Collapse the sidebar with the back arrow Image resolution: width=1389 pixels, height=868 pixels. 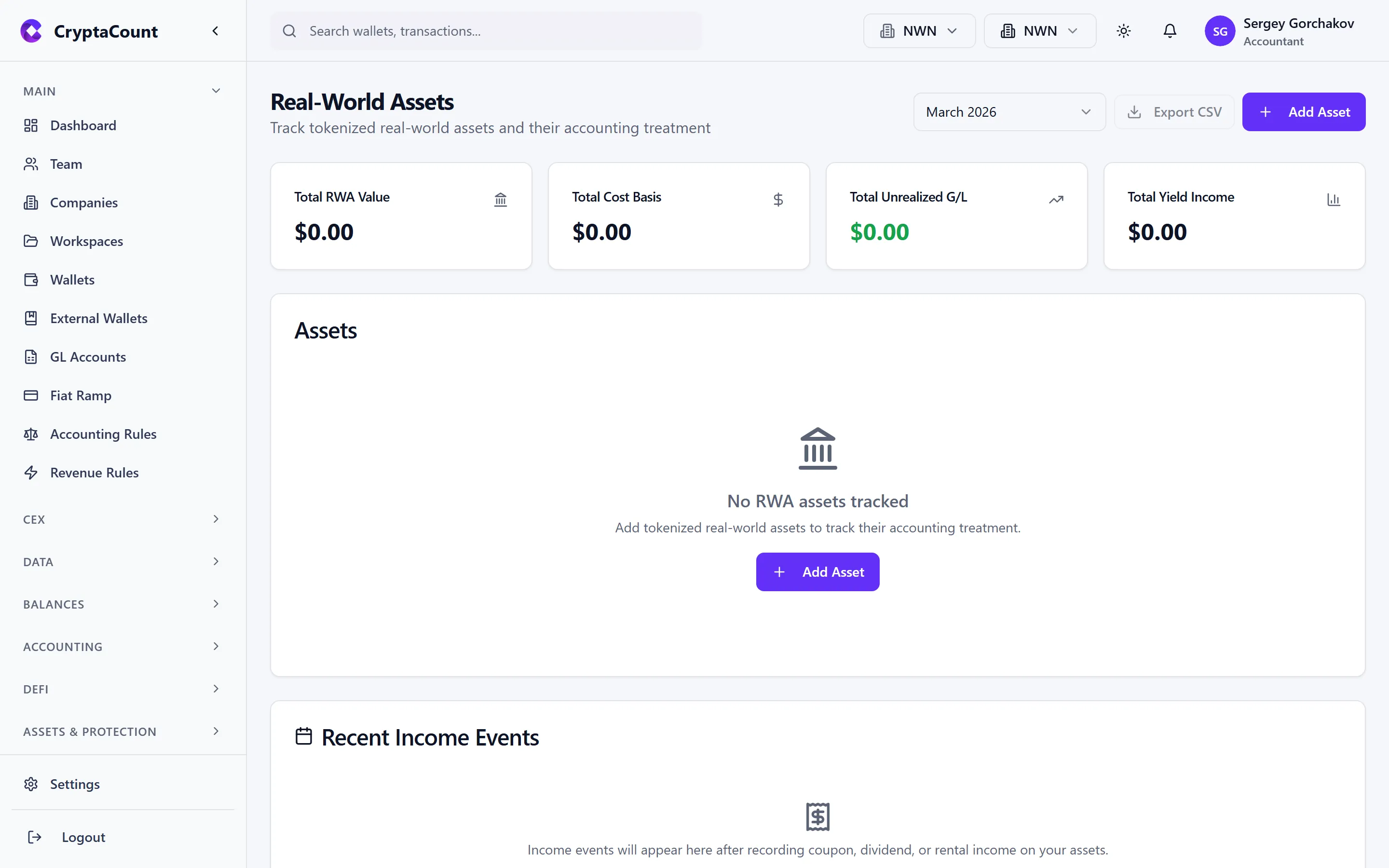coord(215,31)
